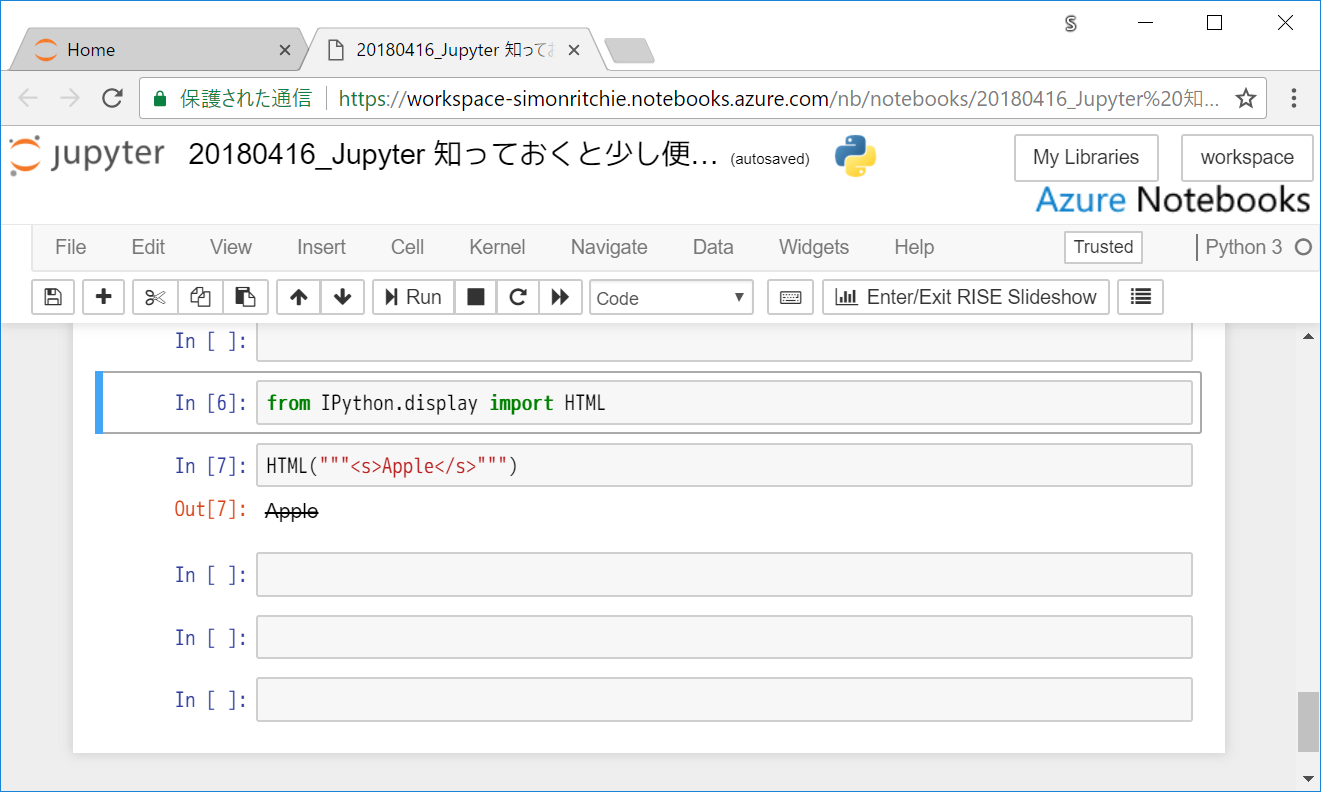
Task: Enter RISE Slideshow mode
Action: (x=964, y=296)
